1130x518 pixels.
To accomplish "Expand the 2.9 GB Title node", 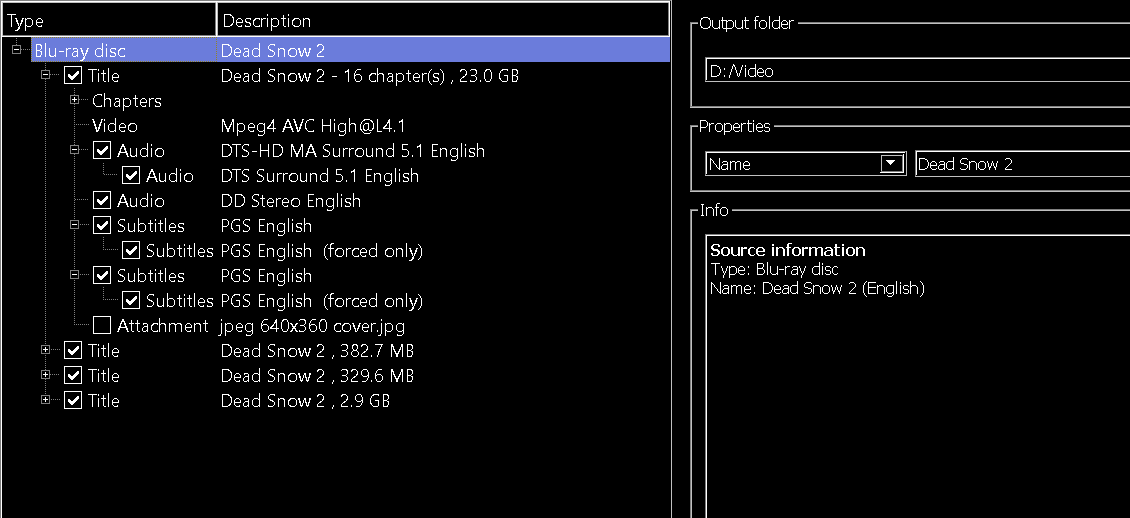I will click(x=45, y=399).
